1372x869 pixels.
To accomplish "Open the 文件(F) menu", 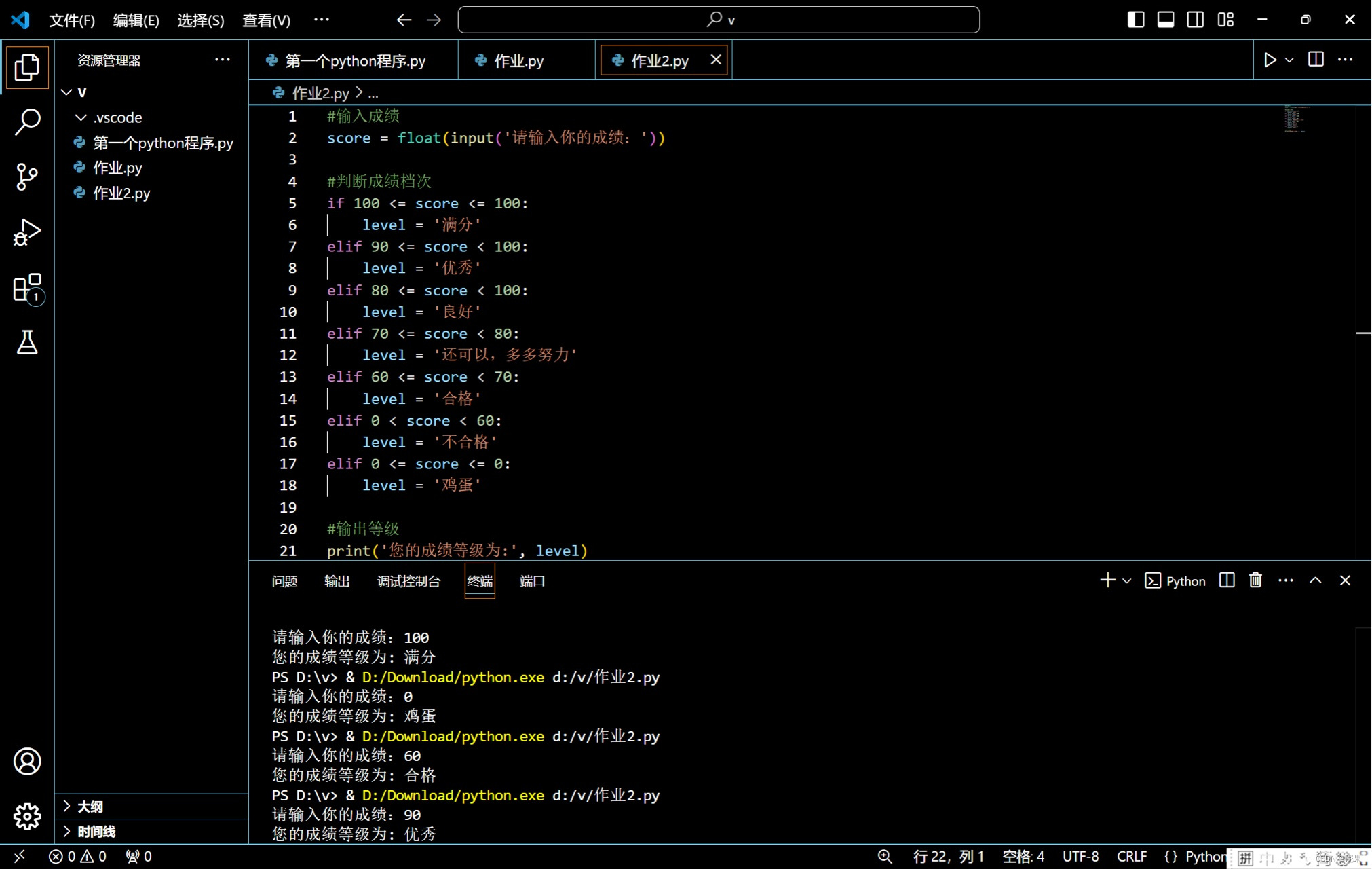I will pyautogui.click(x=72, y=20).
